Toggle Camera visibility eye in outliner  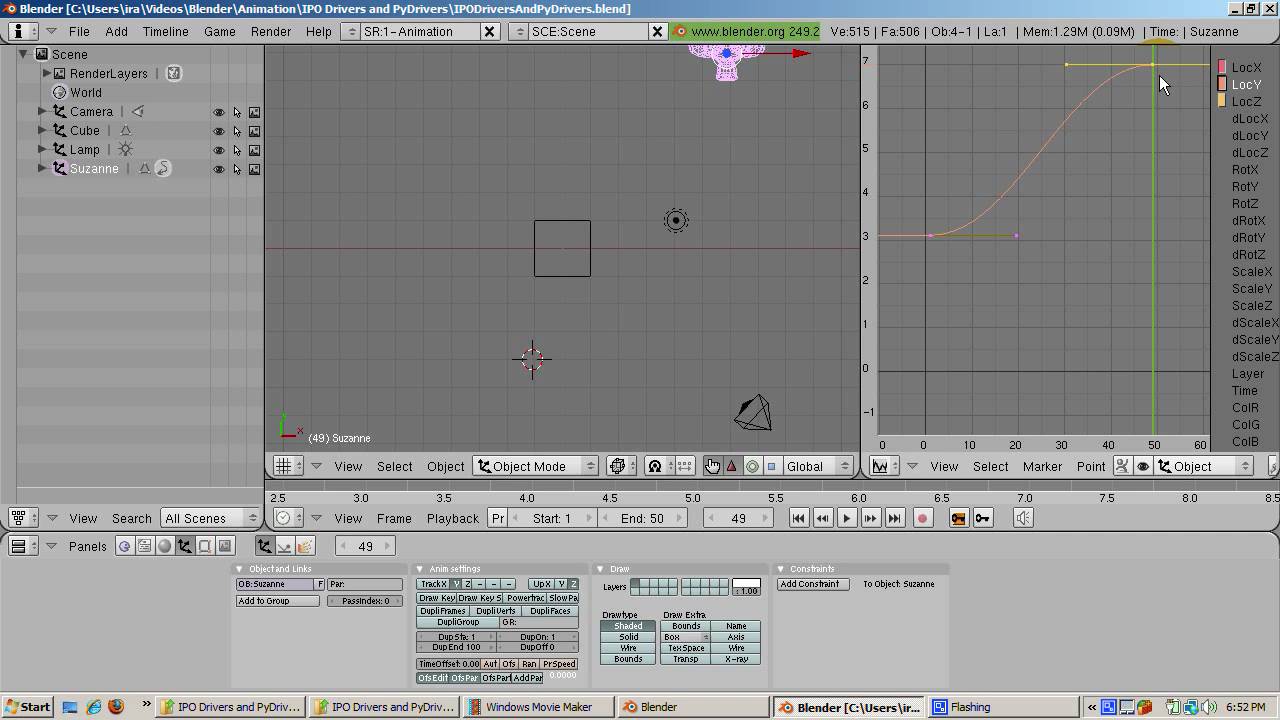tap(219, 112)
